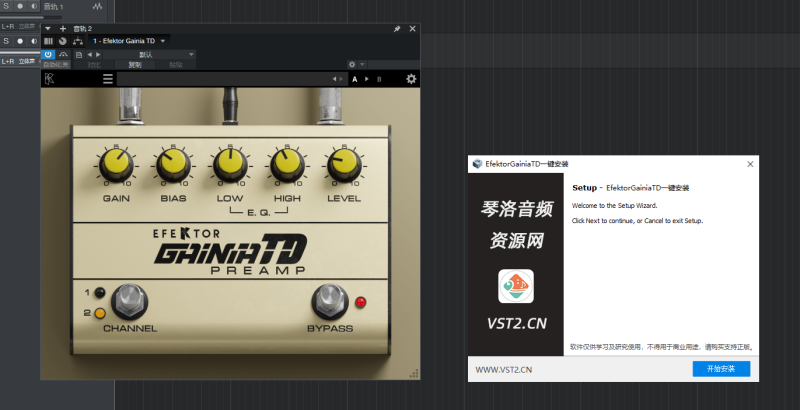This screenshot has height=410, width=800.
Task: Open the routing icon in plugin header
Action: (78, 41)
